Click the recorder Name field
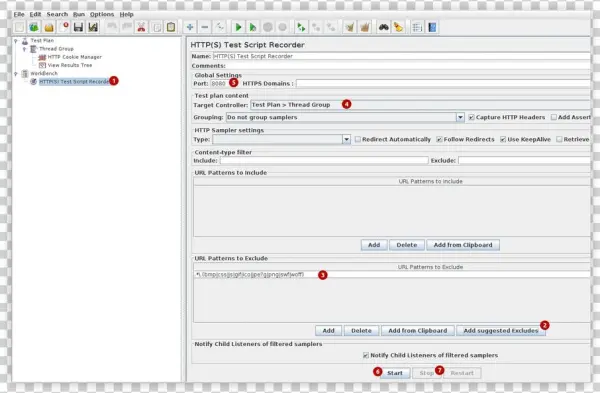Viewport: 600px width, 393px height. (401, 56)
